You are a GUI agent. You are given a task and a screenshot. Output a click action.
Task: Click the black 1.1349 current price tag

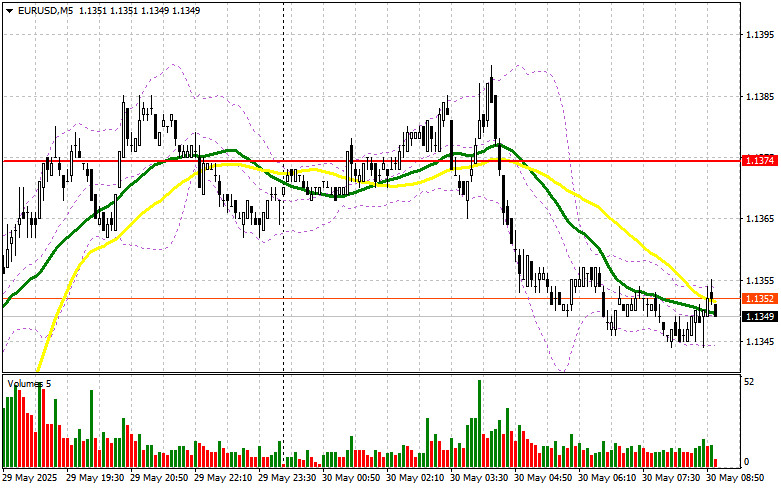760,317
